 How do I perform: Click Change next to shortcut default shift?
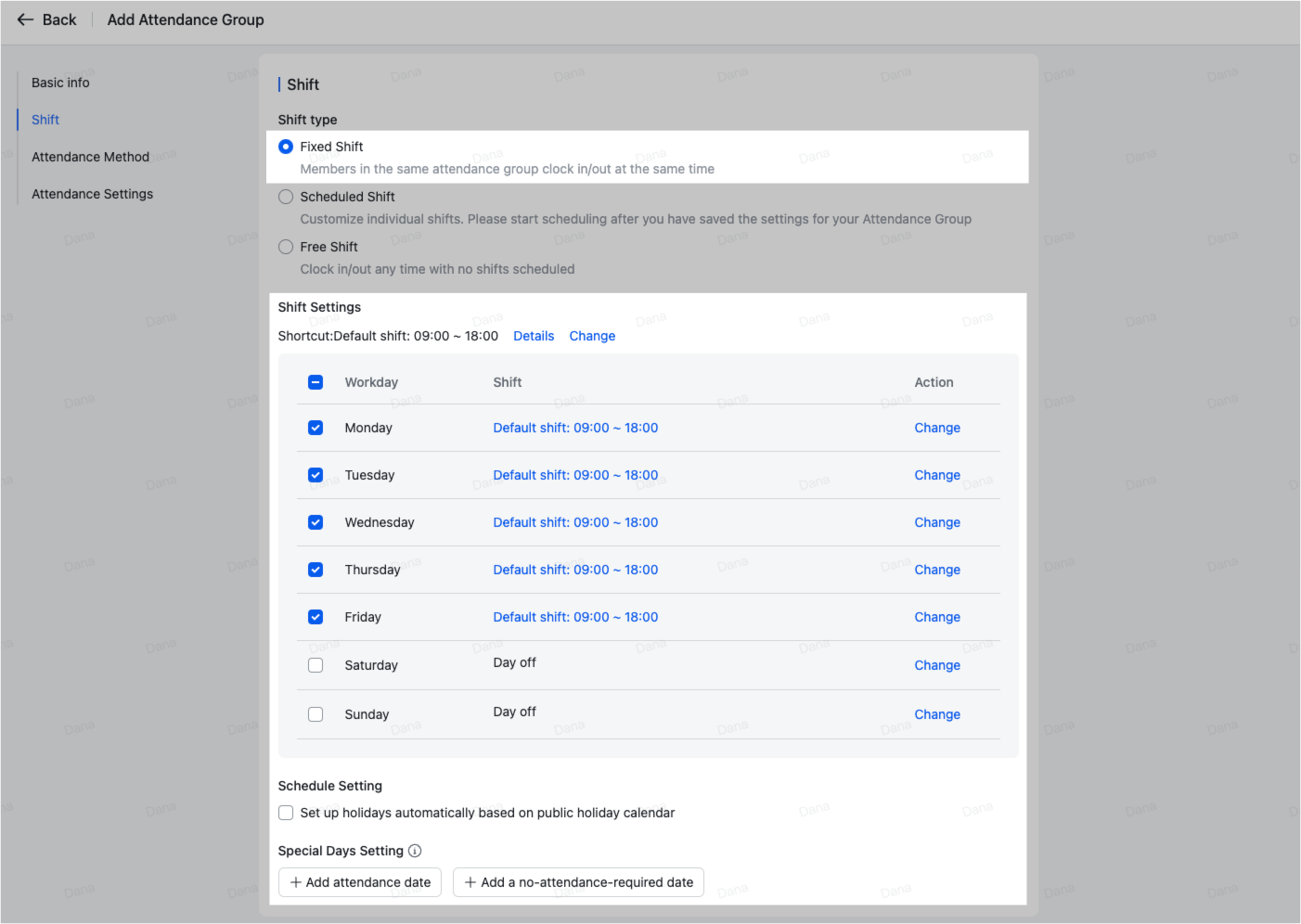point(592,336)
